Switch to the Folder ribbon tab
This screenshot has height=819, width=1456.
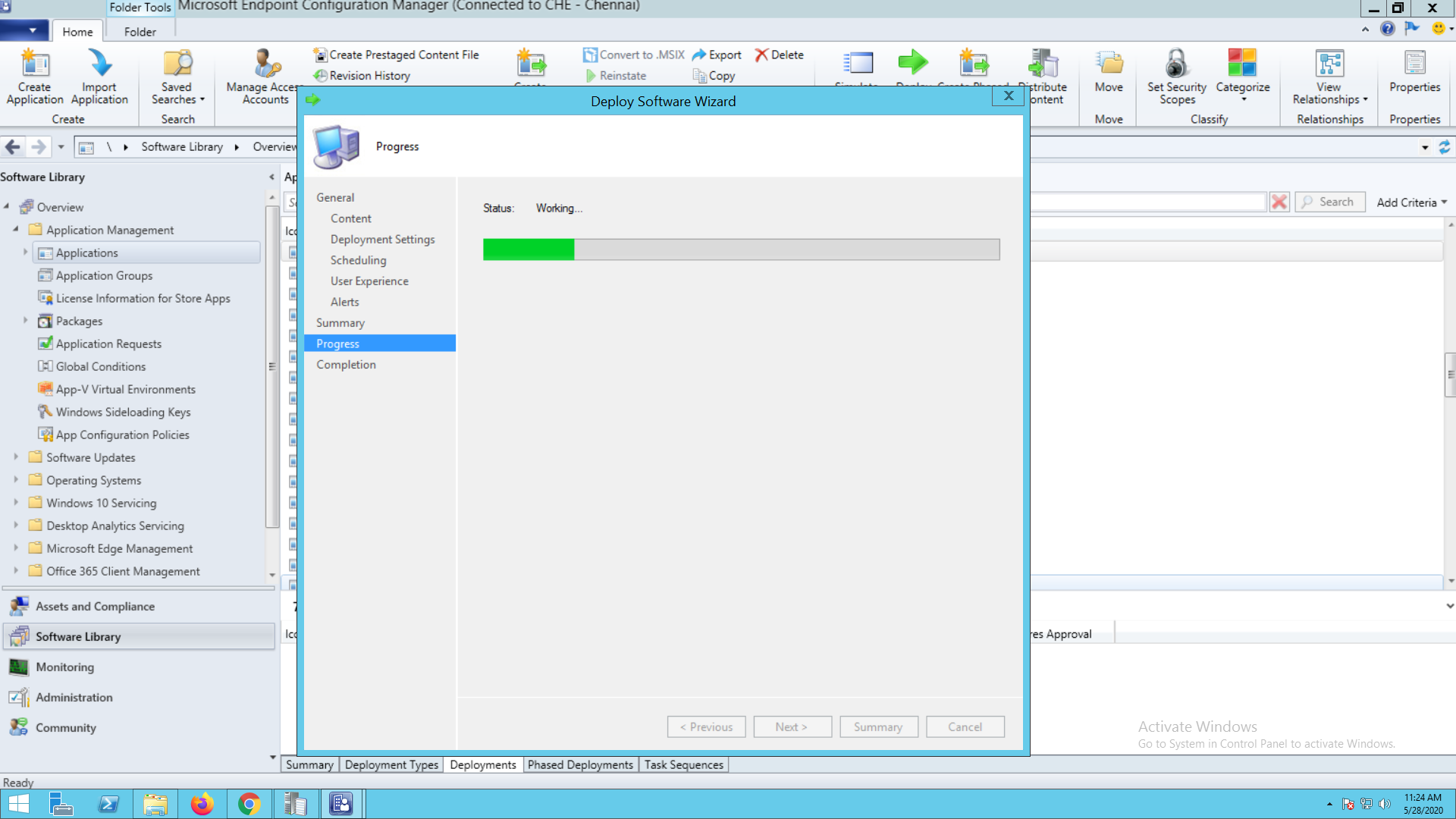140,32
